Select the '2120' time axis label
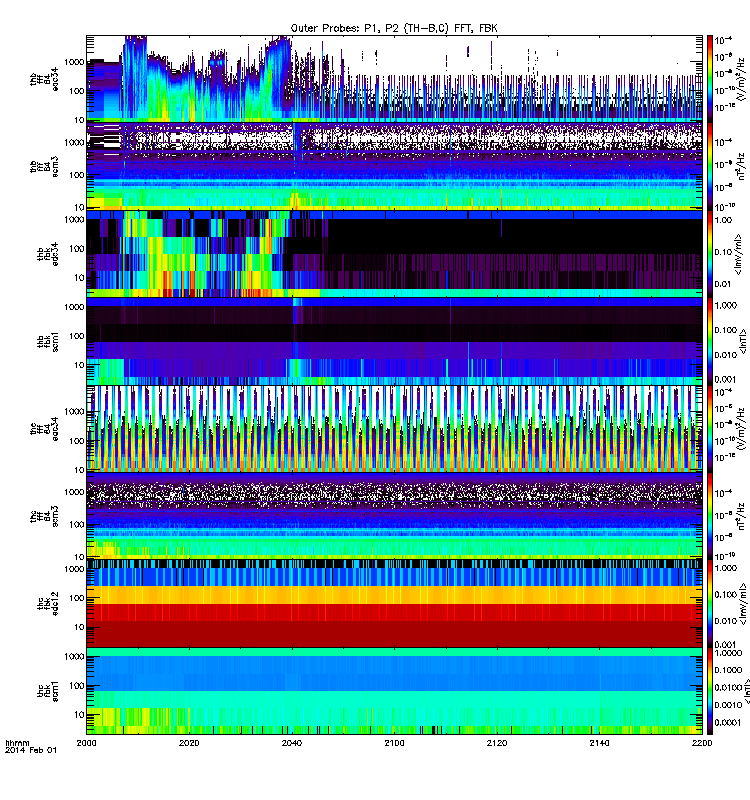 click(x=497, y=743)
